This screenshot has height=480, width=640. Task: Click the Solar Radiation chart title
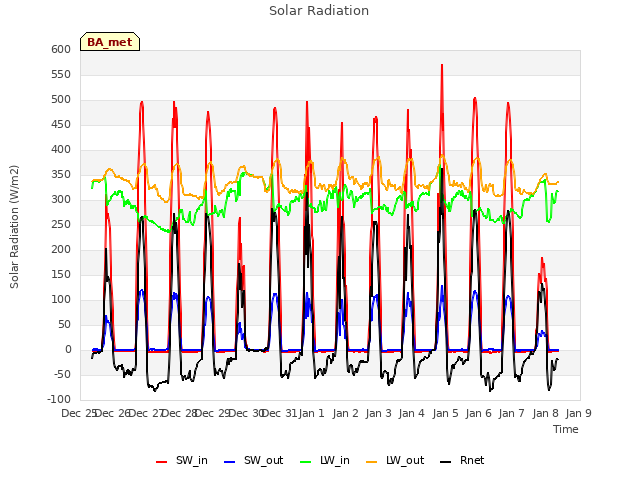coord(319,11)
